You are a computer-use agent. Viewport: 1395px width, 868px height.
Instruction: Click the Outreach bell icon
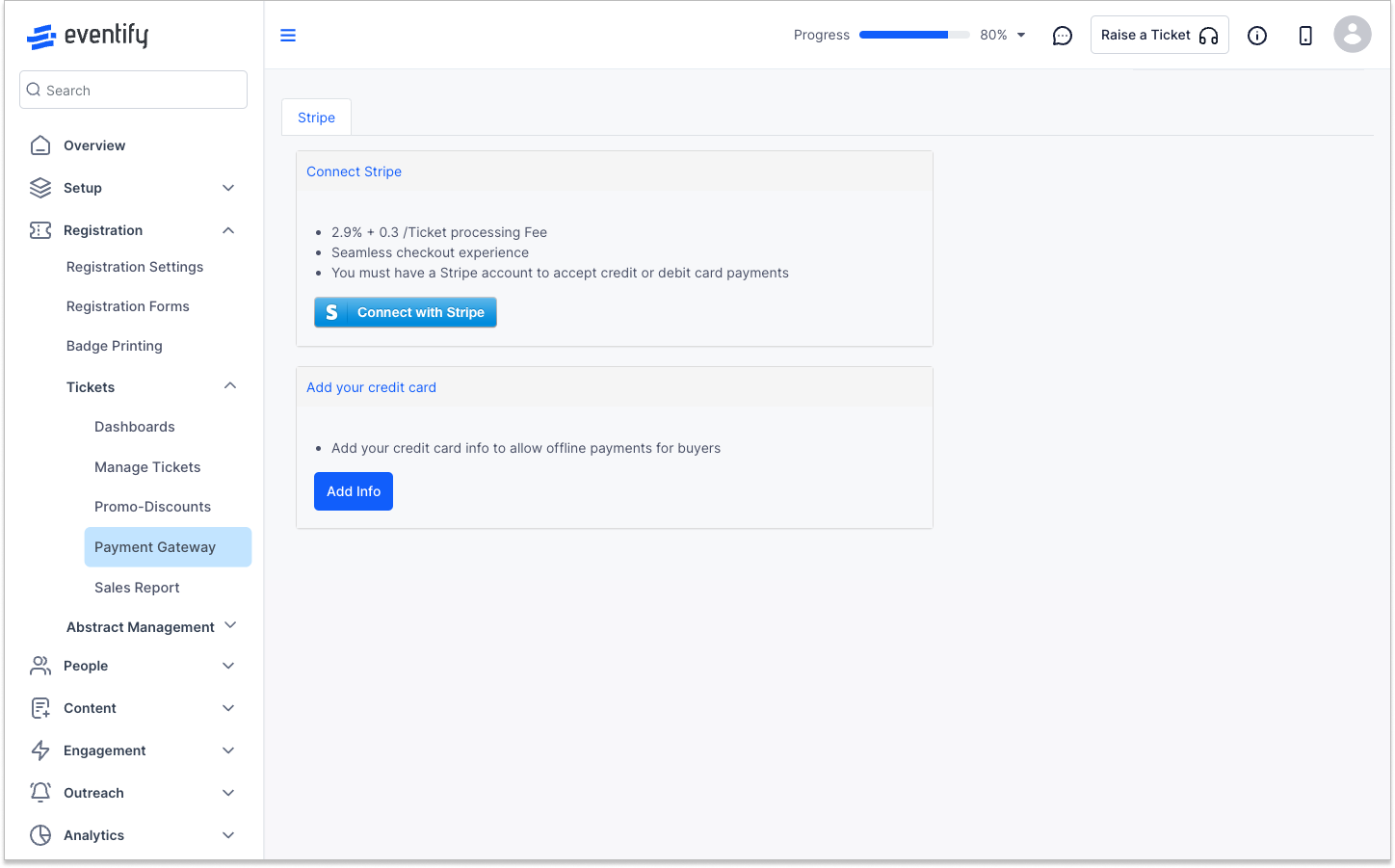click(40, 792)
